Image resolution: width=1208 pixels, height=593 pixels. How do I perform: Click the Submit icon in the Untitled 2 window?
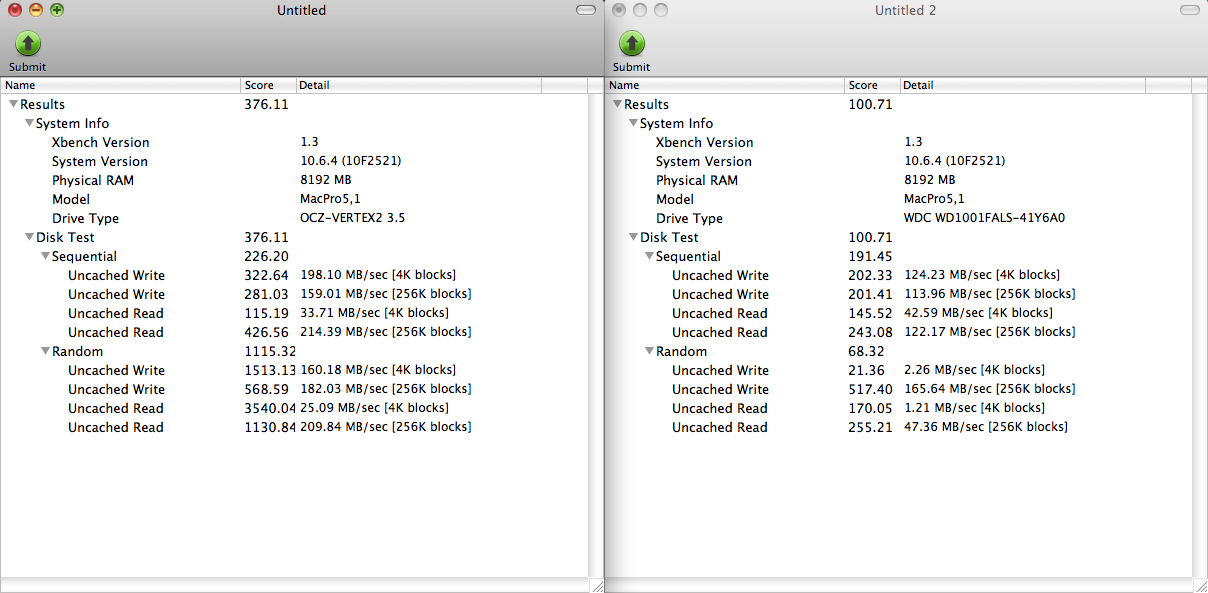[631, 45]
